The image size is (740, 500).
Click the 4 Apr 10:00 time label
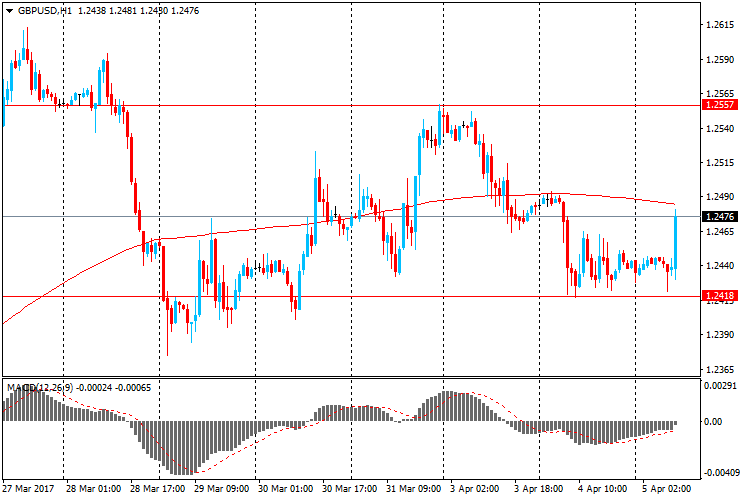(x=603, y=489)
